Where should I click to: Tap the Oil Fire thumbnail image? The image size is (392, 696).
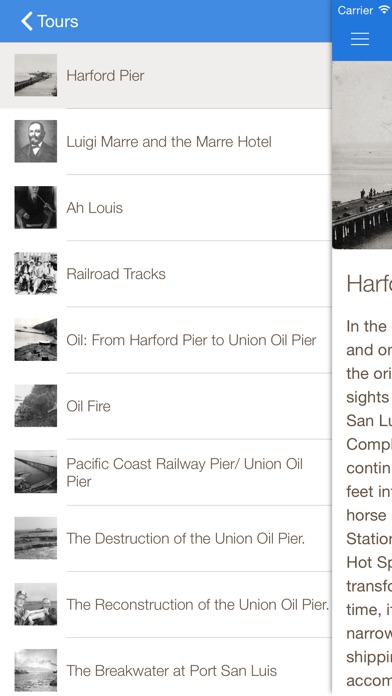pyautogui.click(x=36, y=406)
